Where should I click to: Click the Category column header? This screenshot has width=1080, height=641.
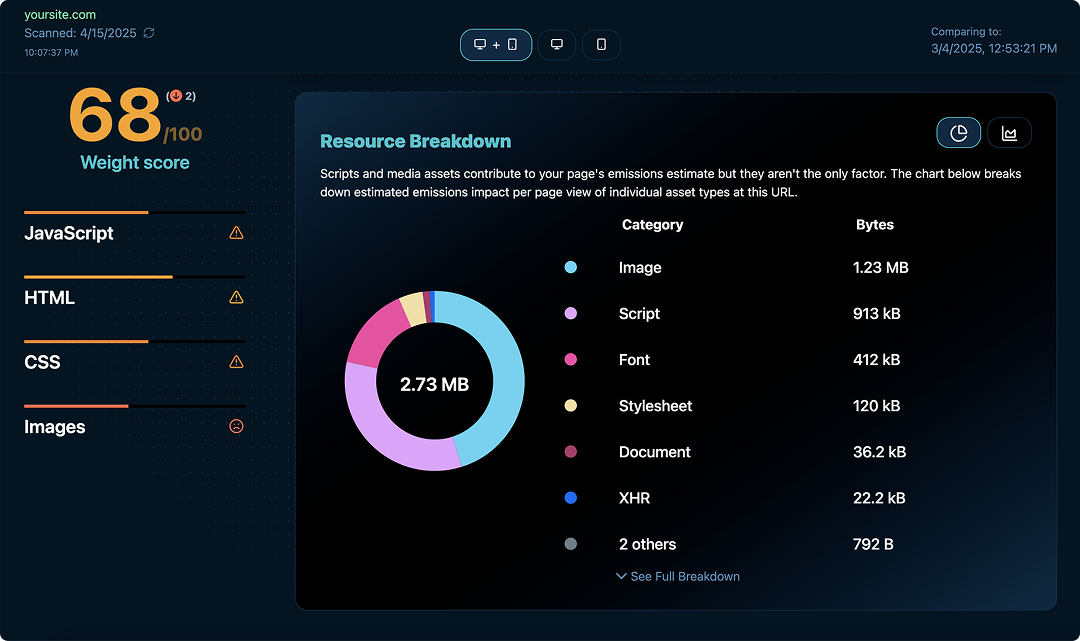[x=652, y=224]
